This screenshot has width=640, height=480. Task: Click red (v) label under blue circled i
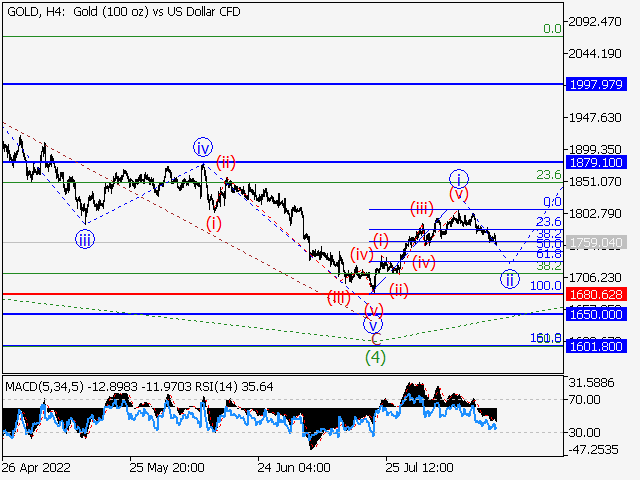459,194
